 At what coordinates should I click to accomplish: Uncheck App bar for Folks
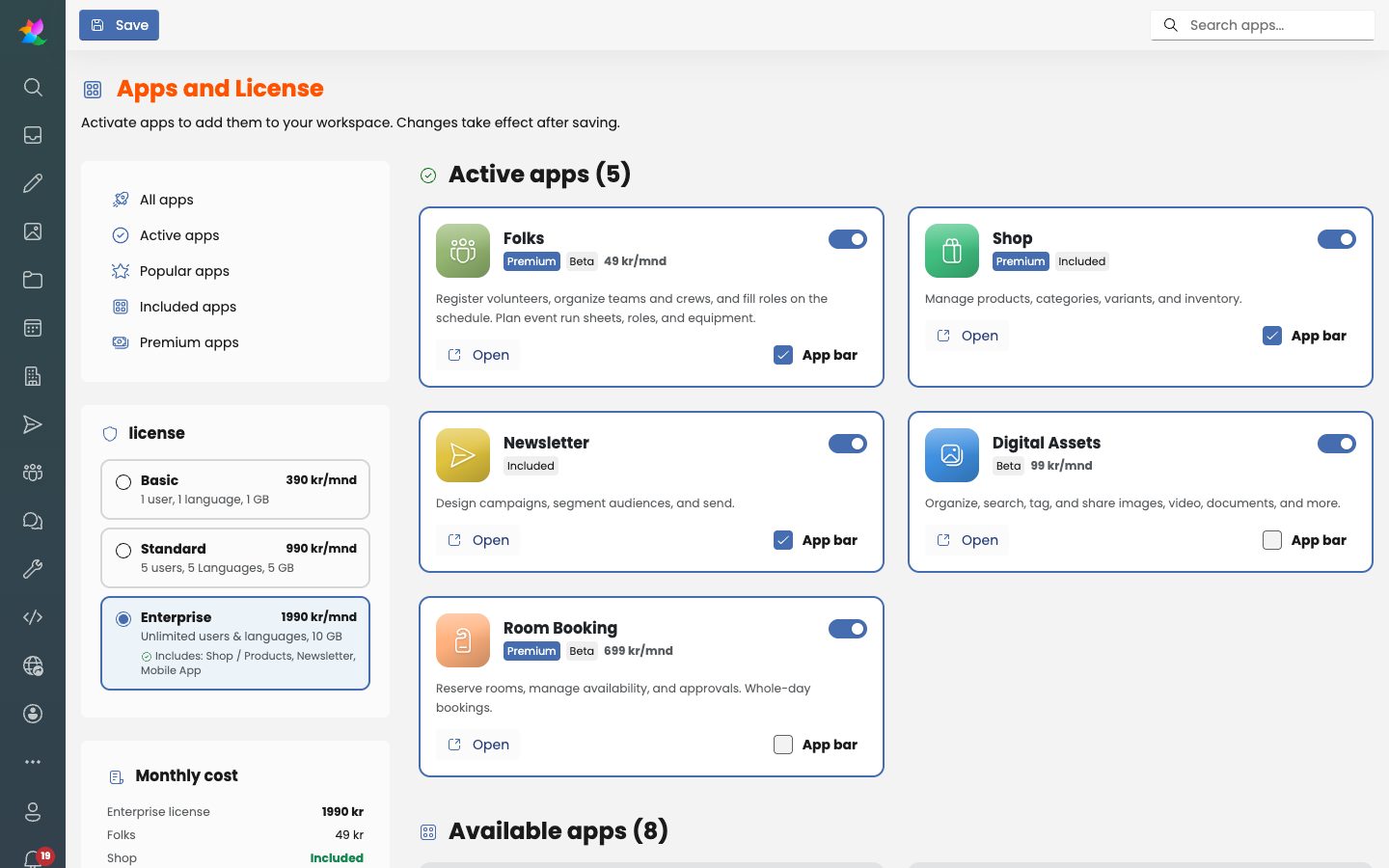tap(783, 355)
